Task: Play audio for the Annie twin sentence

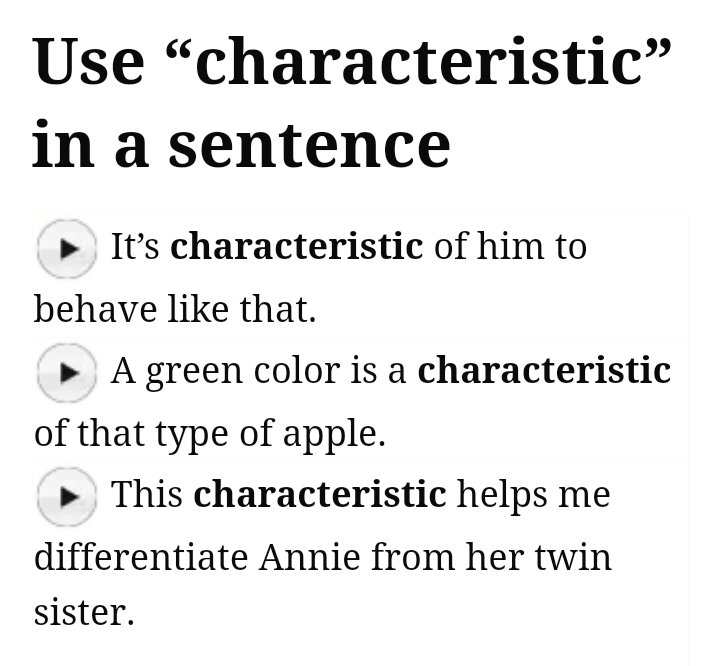Action: tap(66, 496)
